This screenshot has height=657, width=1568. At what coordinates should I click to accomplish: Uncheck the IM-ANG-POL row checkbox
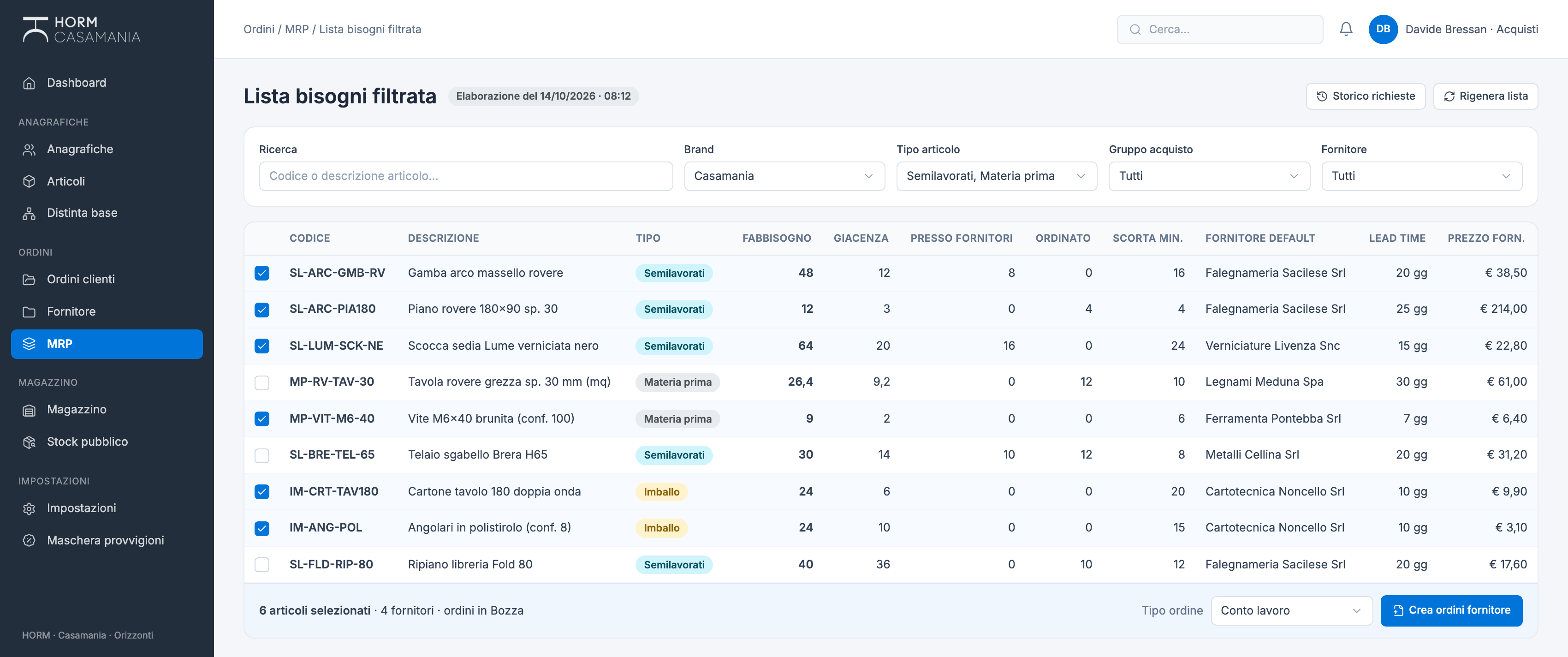262,528
